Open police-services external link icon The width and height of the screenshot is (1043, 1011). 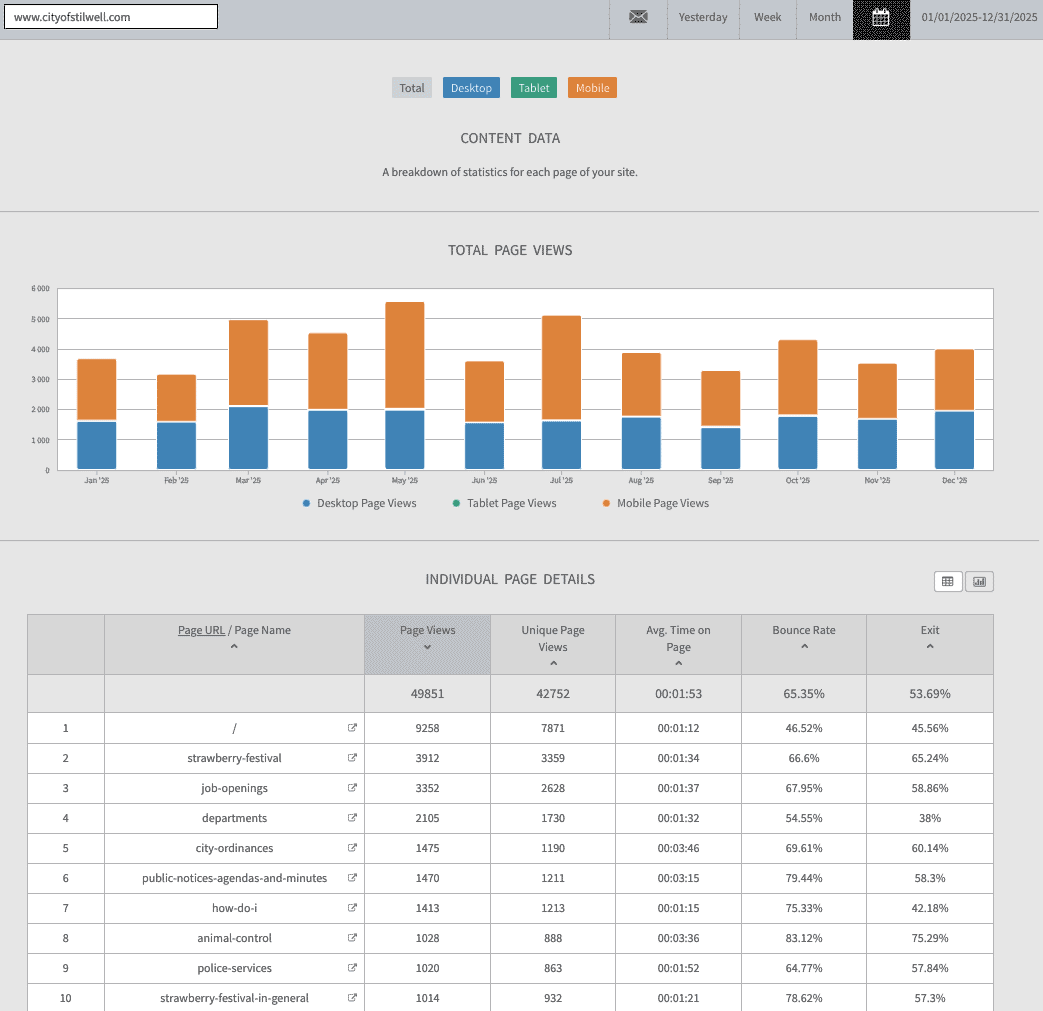coord(352,968)
